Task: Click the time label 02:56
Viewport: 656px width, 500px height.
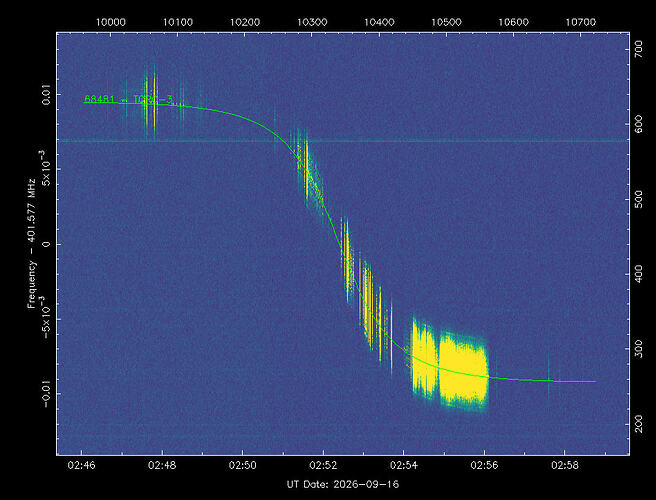Action: coord(484,466)
